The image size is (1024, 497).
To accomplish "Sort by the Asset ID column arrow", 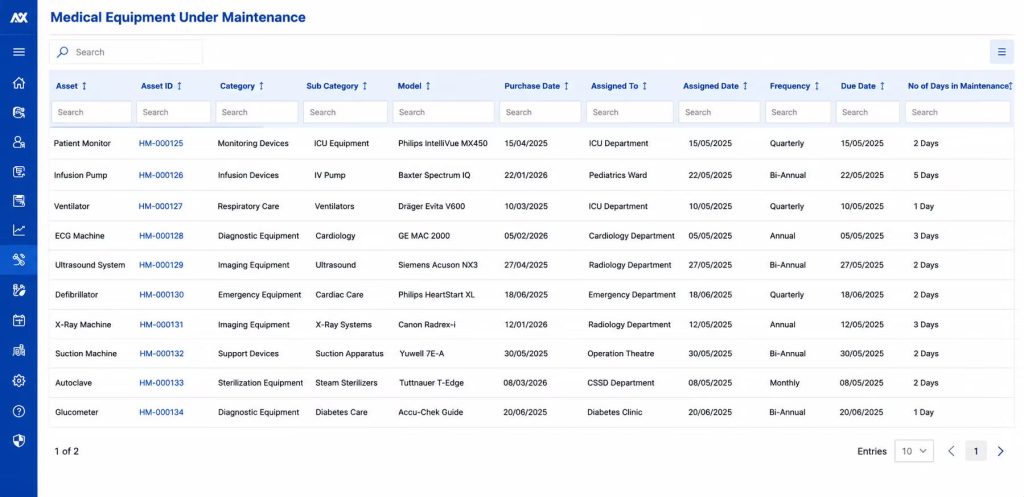I will tap(180, 86).
